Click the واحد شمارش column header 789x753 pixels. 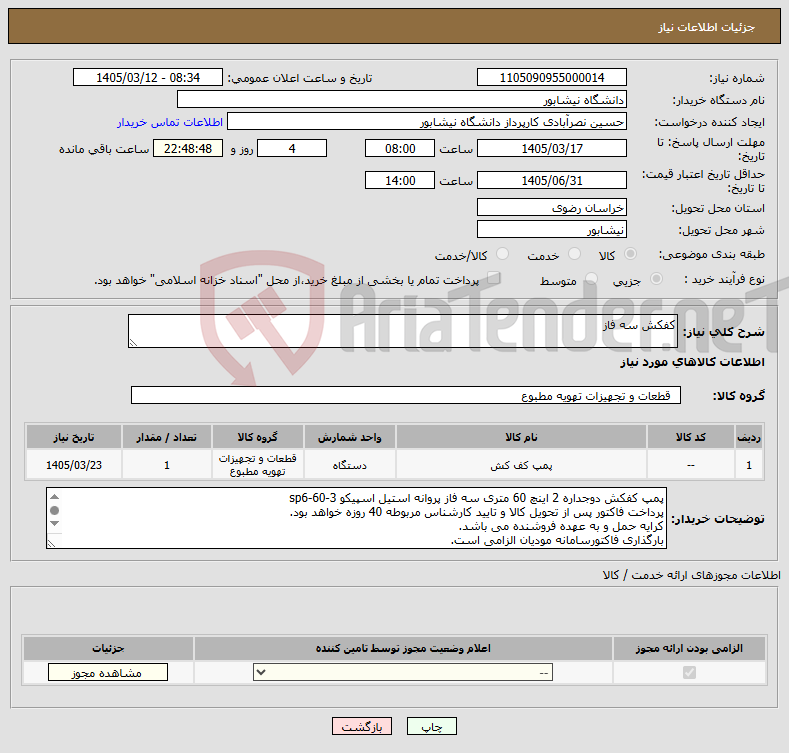click(x=349, y=437)
